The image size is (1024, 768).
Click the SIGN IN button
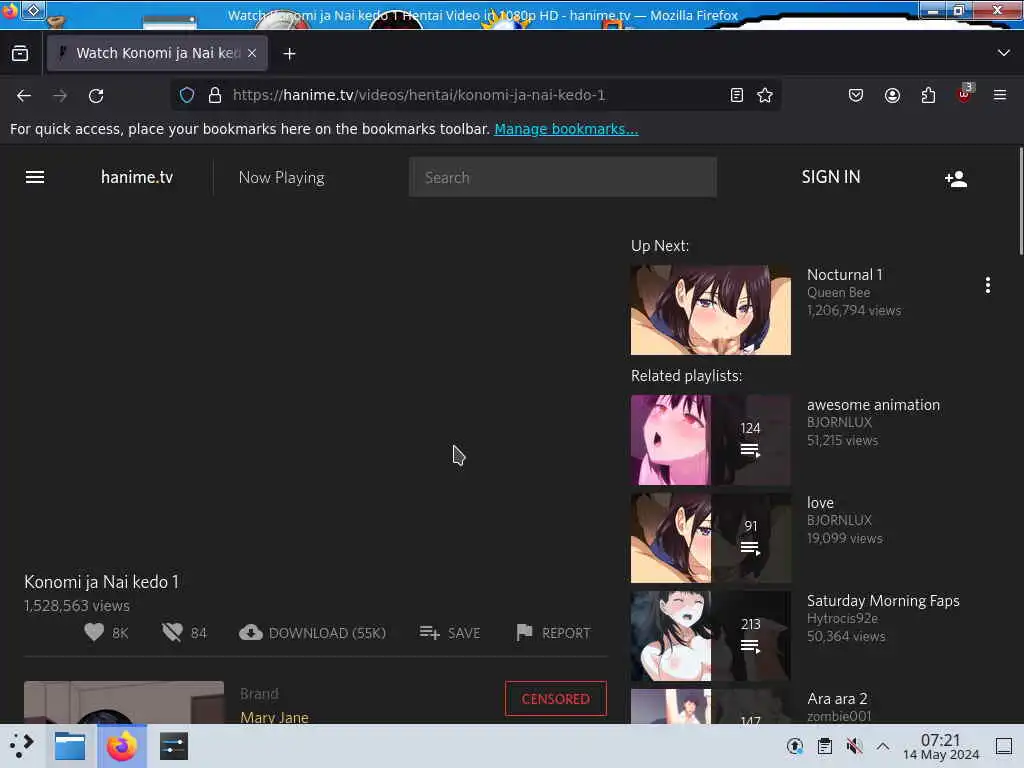(831, 177)
